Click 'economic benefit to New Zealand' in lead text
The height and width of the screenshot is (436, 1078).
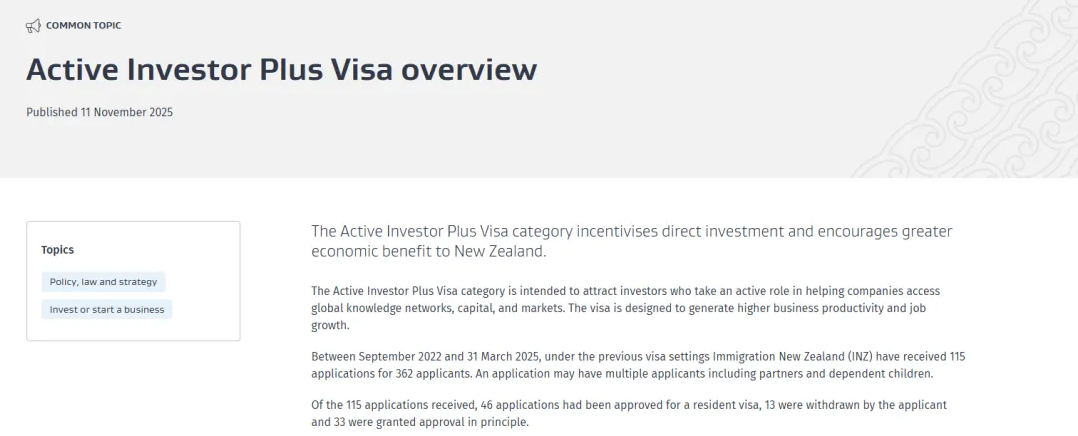click(428, 251)
